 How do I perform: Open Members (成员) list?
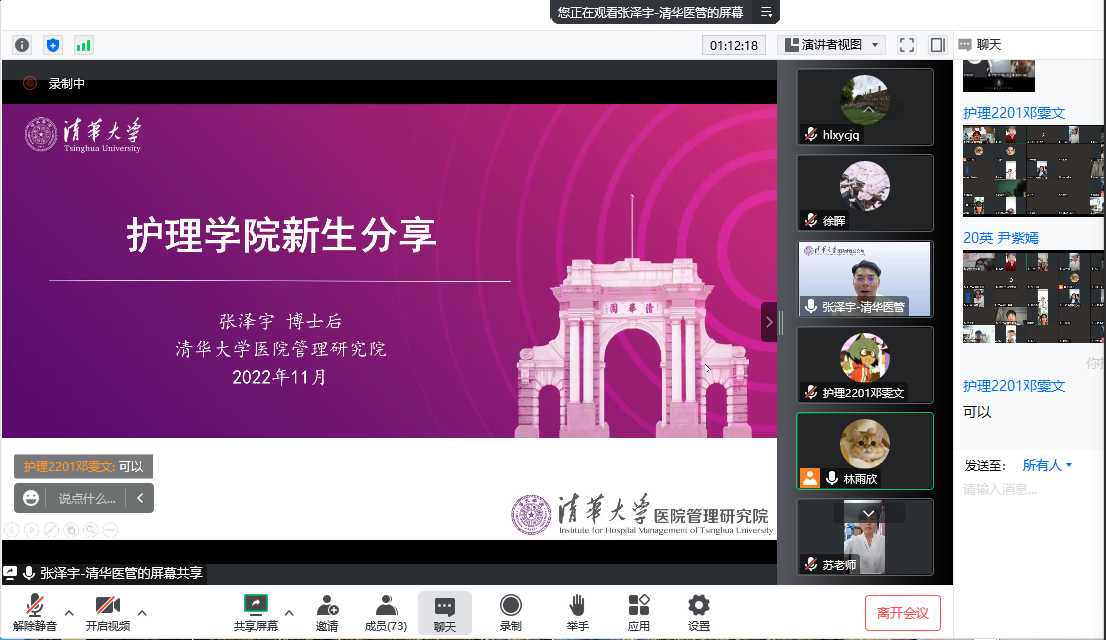click(385, 612)
